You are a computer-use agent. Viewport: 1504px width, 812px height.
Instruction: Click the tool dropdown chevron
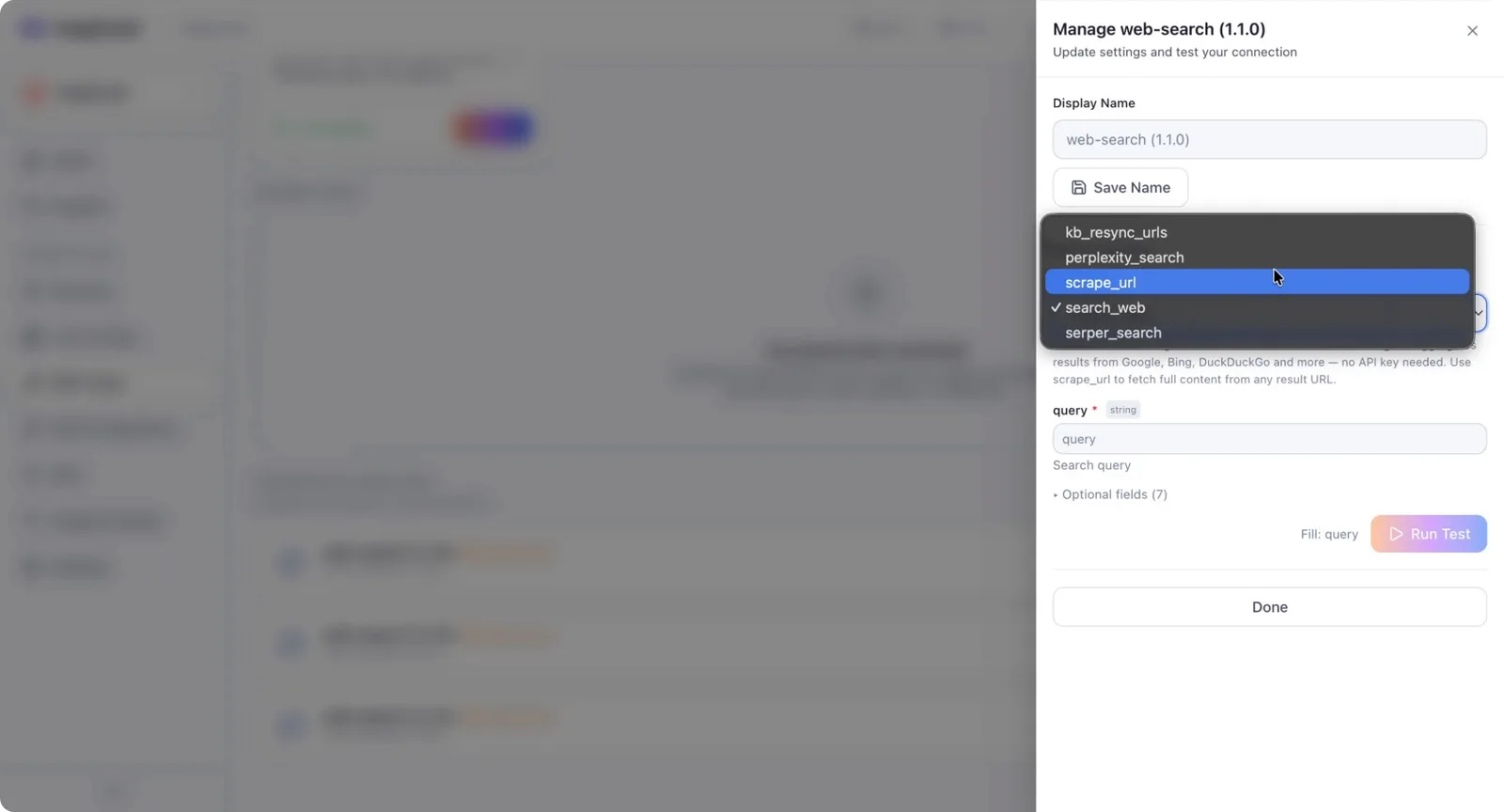click(x=1479, y=313)
